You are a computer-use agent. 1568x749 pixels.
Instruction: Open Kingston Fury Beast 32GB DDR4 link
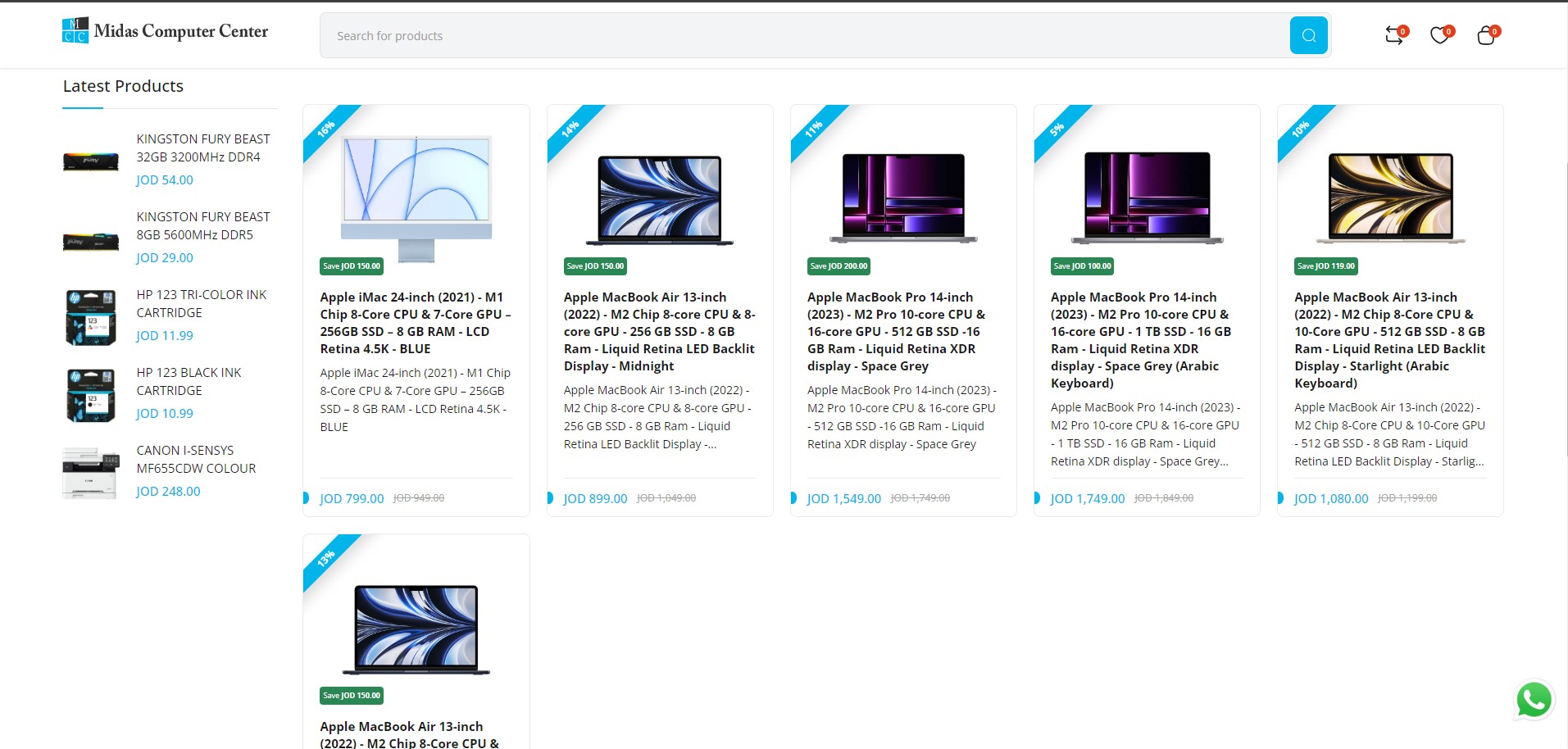point(202,148)
